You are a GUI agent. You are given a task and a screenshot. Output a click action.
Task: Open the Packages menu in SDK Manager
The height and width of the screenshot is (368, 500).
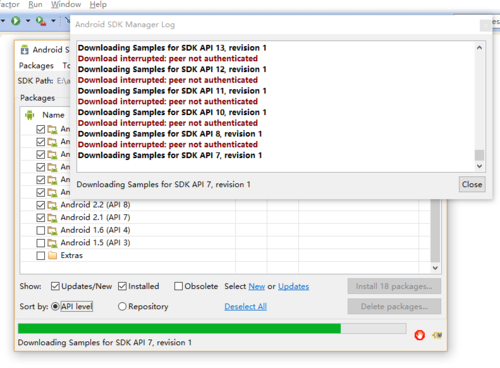click(x=36, y=66)
